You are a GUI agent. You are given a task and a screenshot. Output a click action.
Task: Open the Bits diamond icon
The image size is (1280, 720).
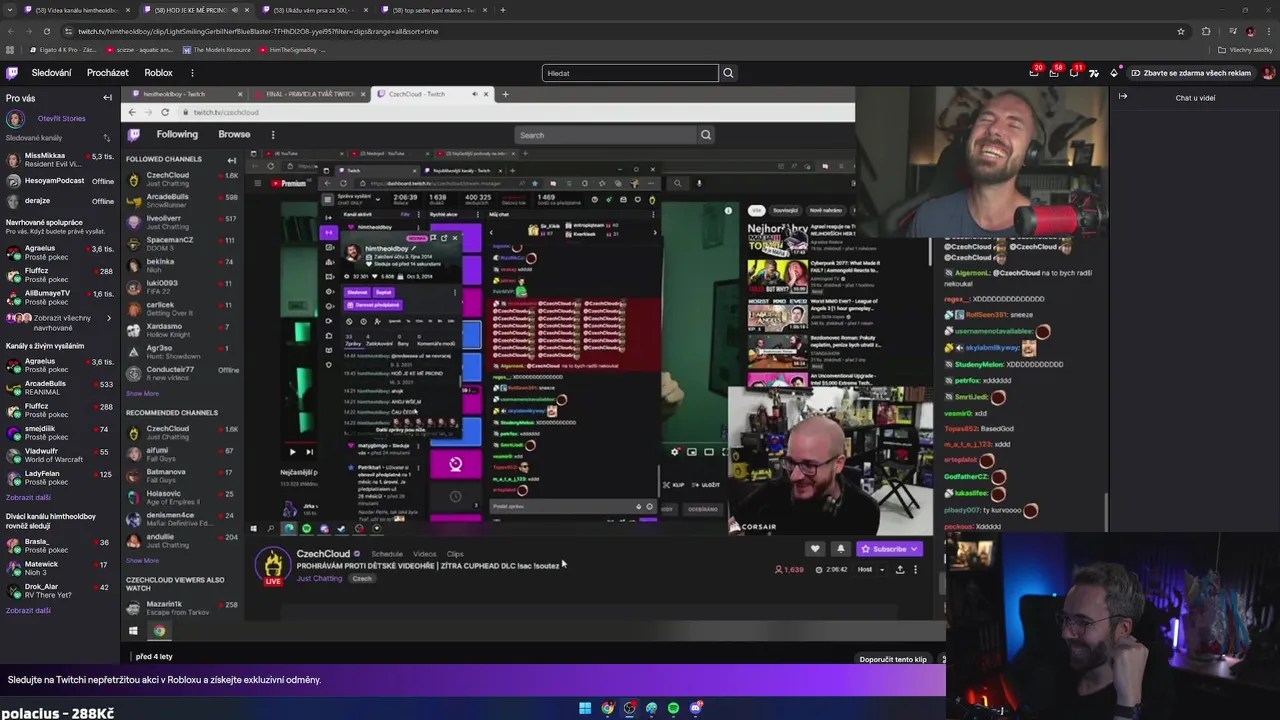point(1114,73)
